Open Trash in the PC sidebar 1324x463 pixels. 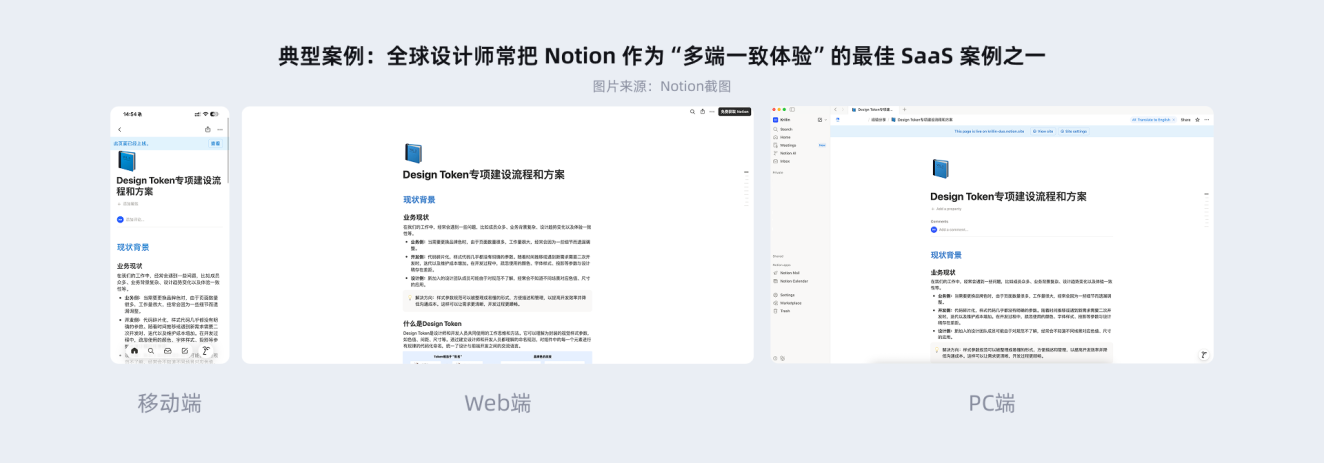tap(785, 311)
